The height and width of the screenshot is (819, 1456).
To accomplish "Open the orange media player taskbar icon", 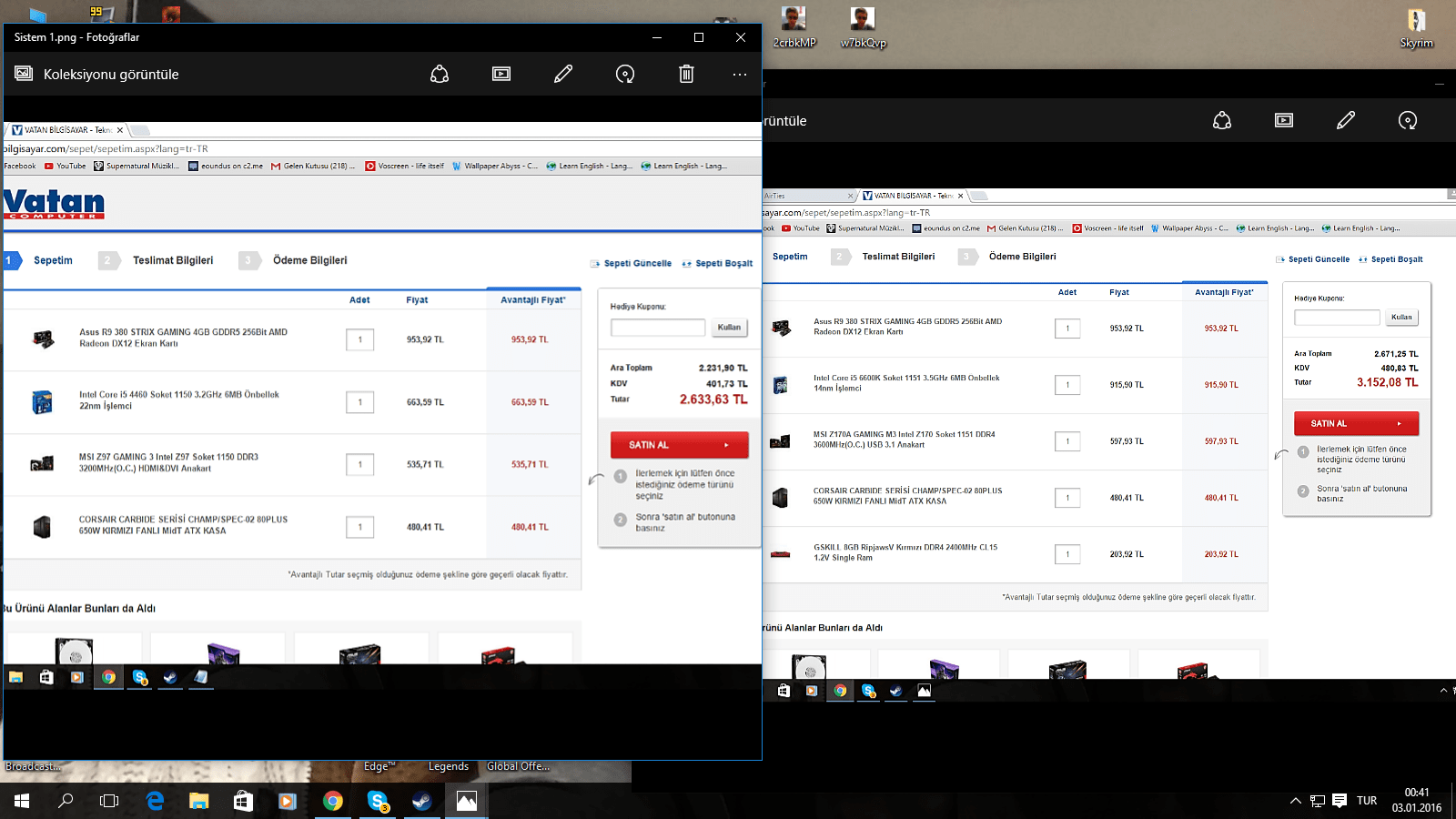I will (x=288, y=801).
